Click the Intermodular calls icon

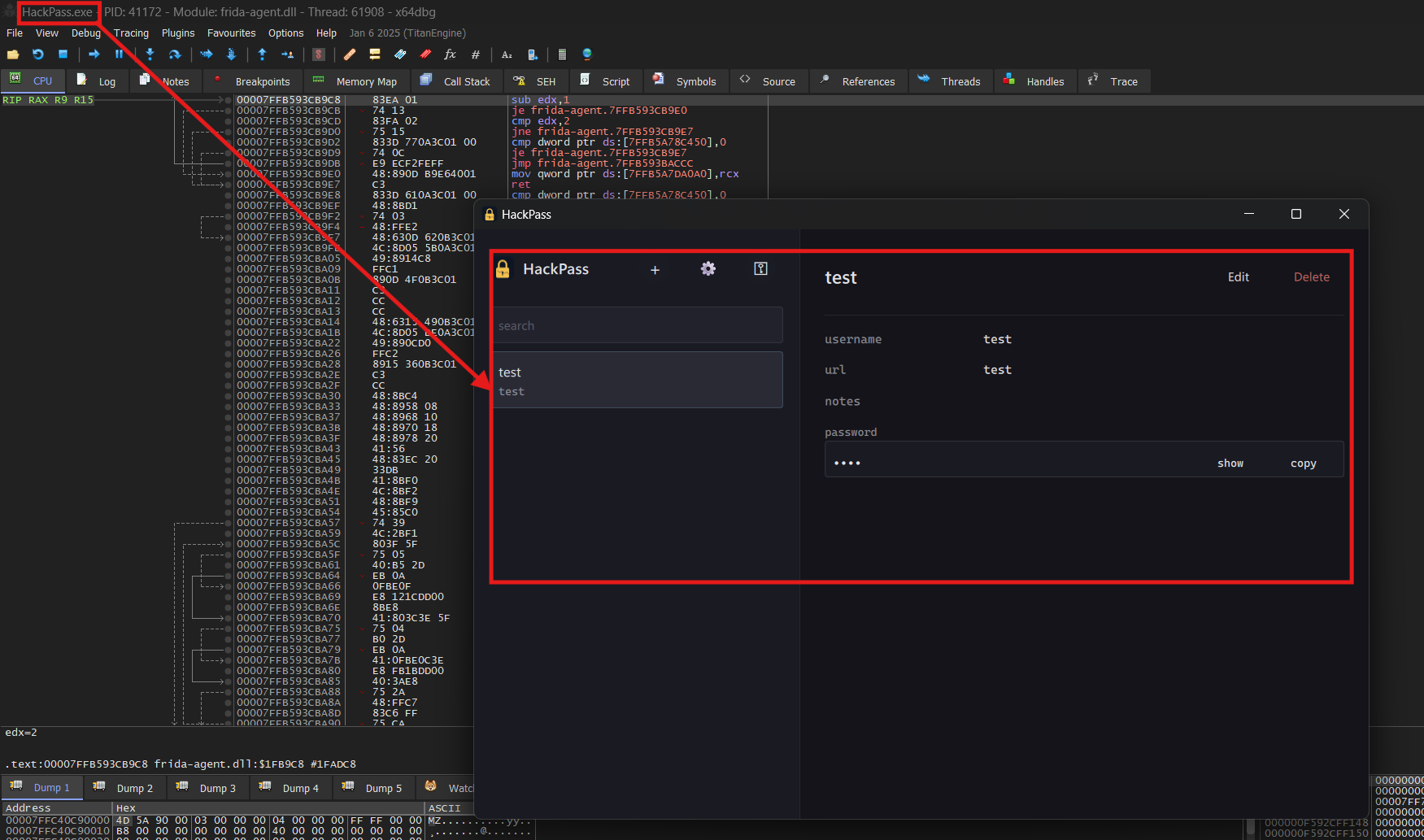tap(532, 54)
